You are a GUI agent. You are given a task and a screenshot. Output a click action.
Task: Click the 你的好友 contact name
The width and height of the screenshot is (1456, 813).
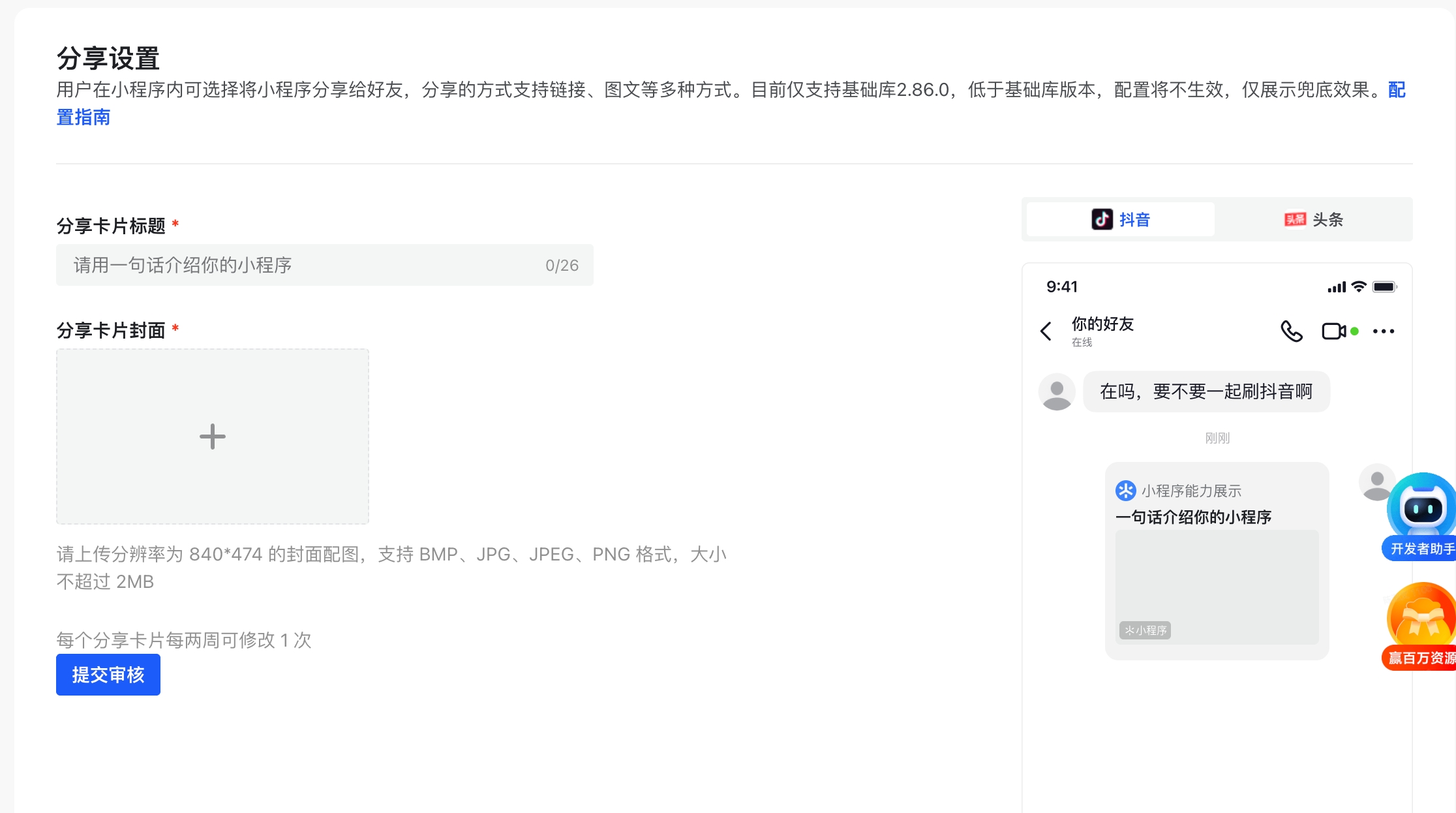1102,324
